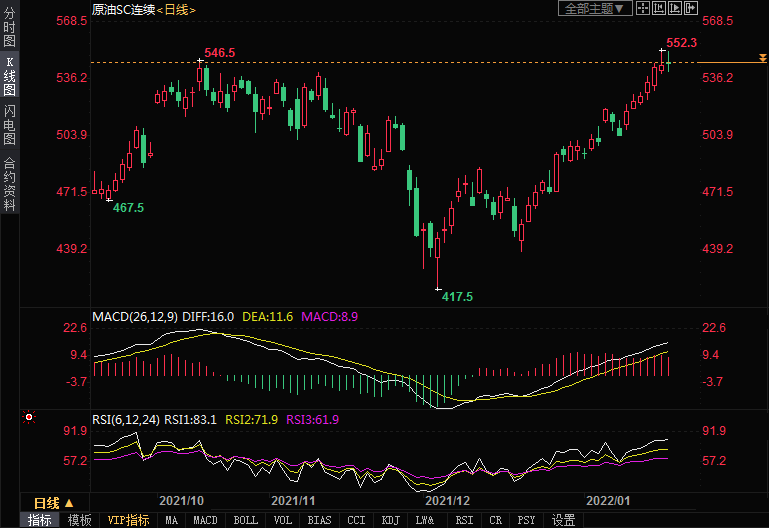
Task: Open the 全部主题 theme dropdown
Action: coord(594,9)
